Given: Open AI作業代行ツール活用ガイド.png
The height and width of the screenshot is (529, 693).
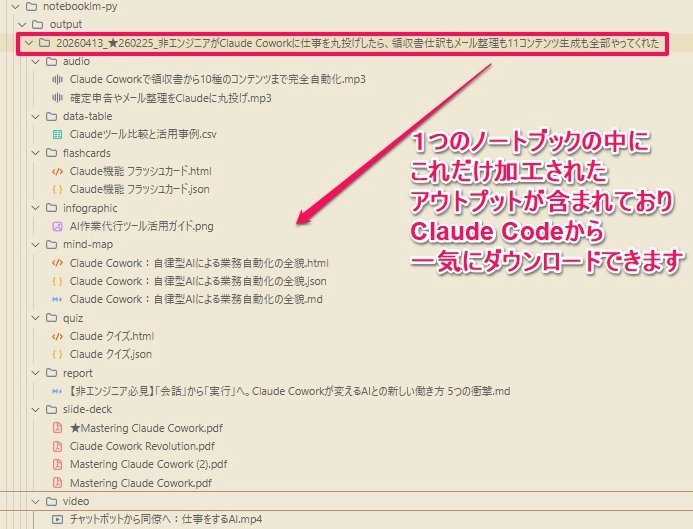Looking at the screenshot, I should pos(141,226).
